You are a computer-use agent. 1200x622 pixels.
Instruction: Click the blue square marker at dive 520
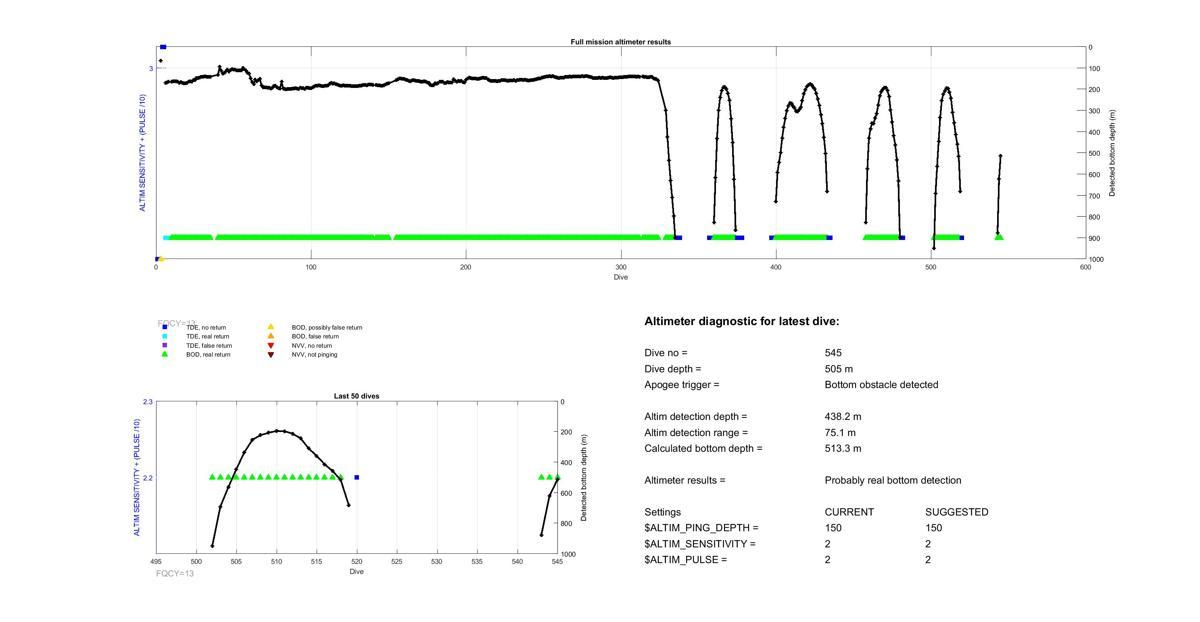(357, 477)
